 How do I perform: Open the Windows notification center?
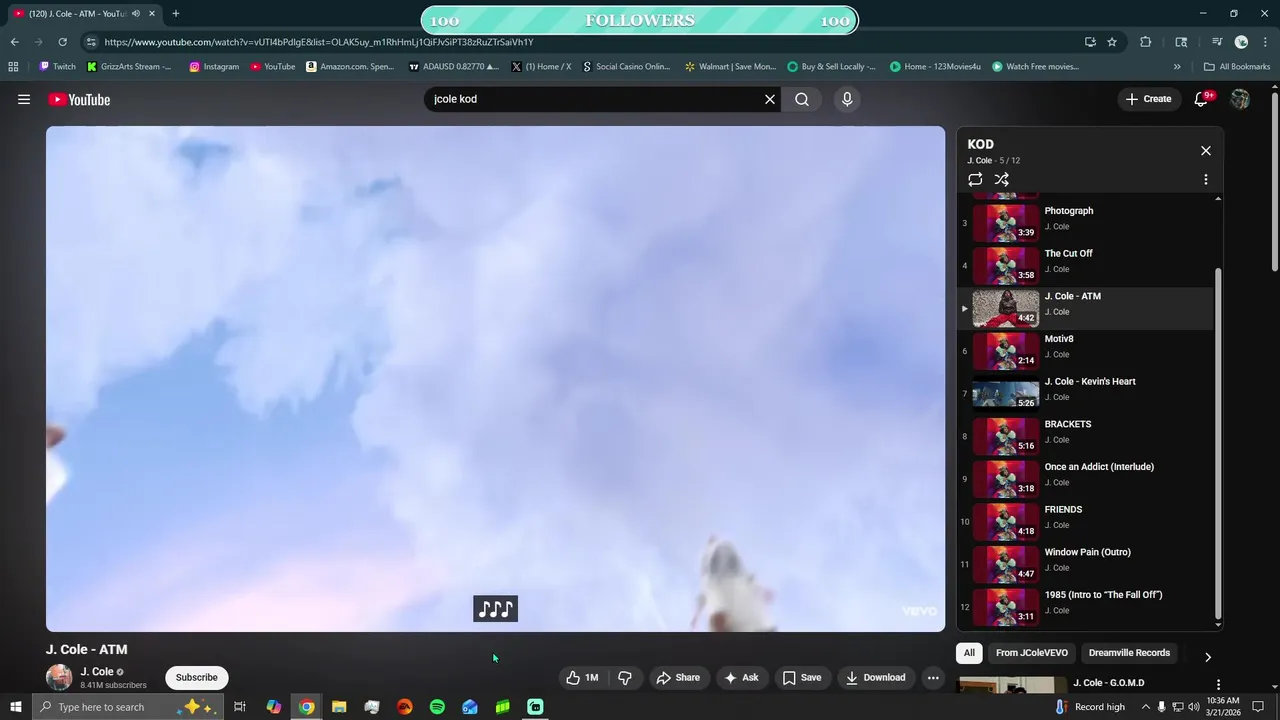[x=1258, y=707]
